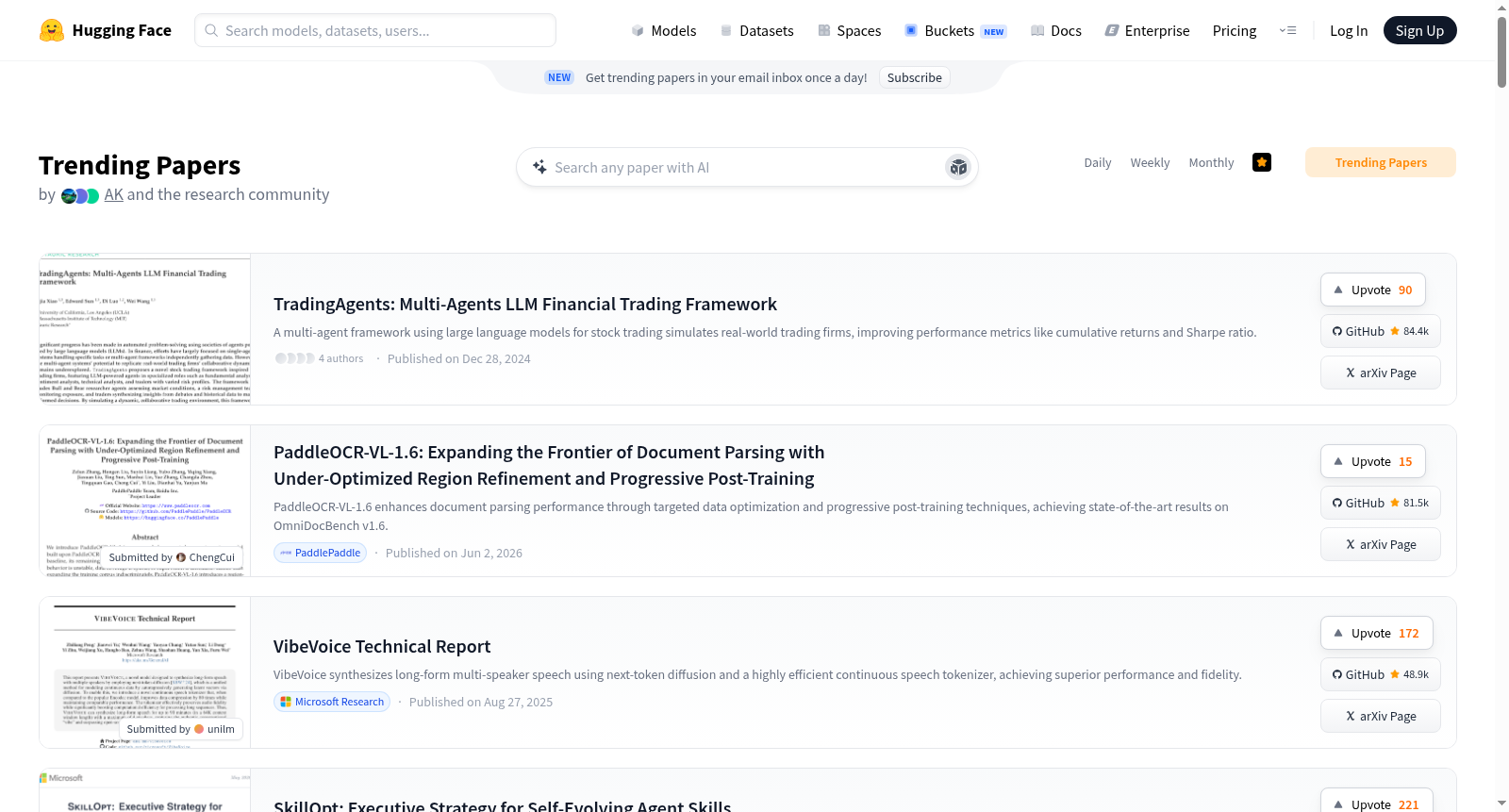Open the PaddleOCR-VL-1.6 paper title

click(549, 465)
